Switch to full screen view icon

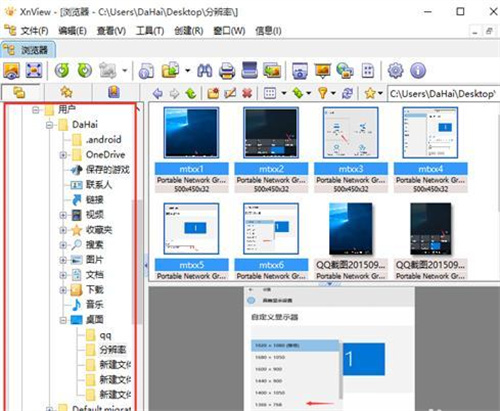[34, 71]
